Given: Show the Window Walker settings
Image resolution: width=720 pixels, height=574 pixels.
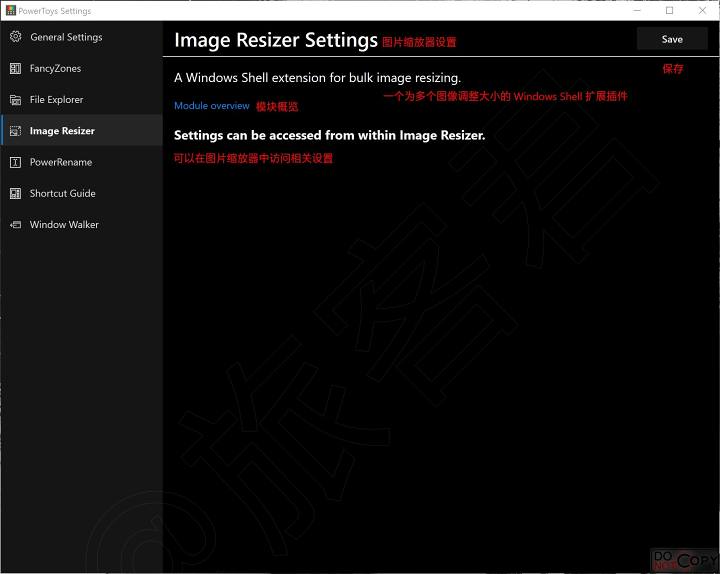Looking at the screenshot, I should pyautogui.click(x=64, y=225).
